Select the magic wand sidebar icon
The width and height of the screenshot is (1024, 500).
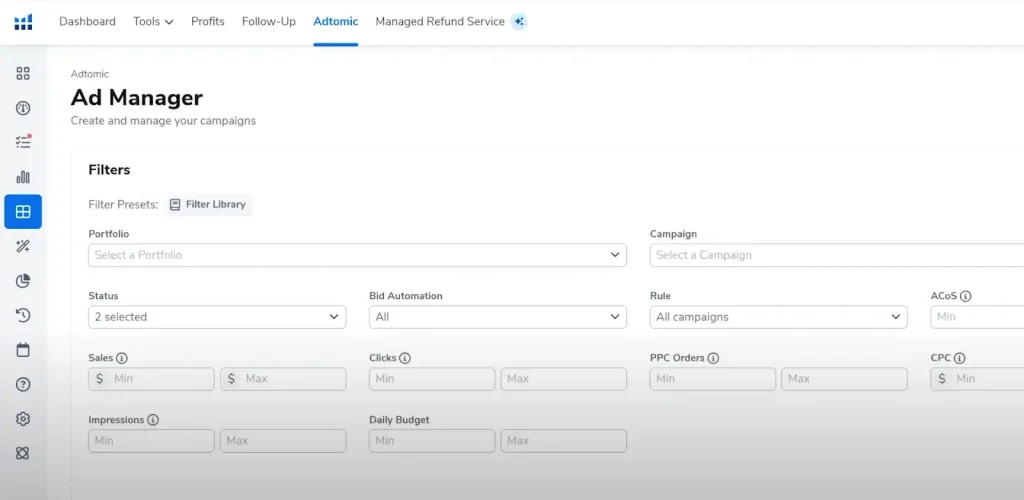coord(23,246)
